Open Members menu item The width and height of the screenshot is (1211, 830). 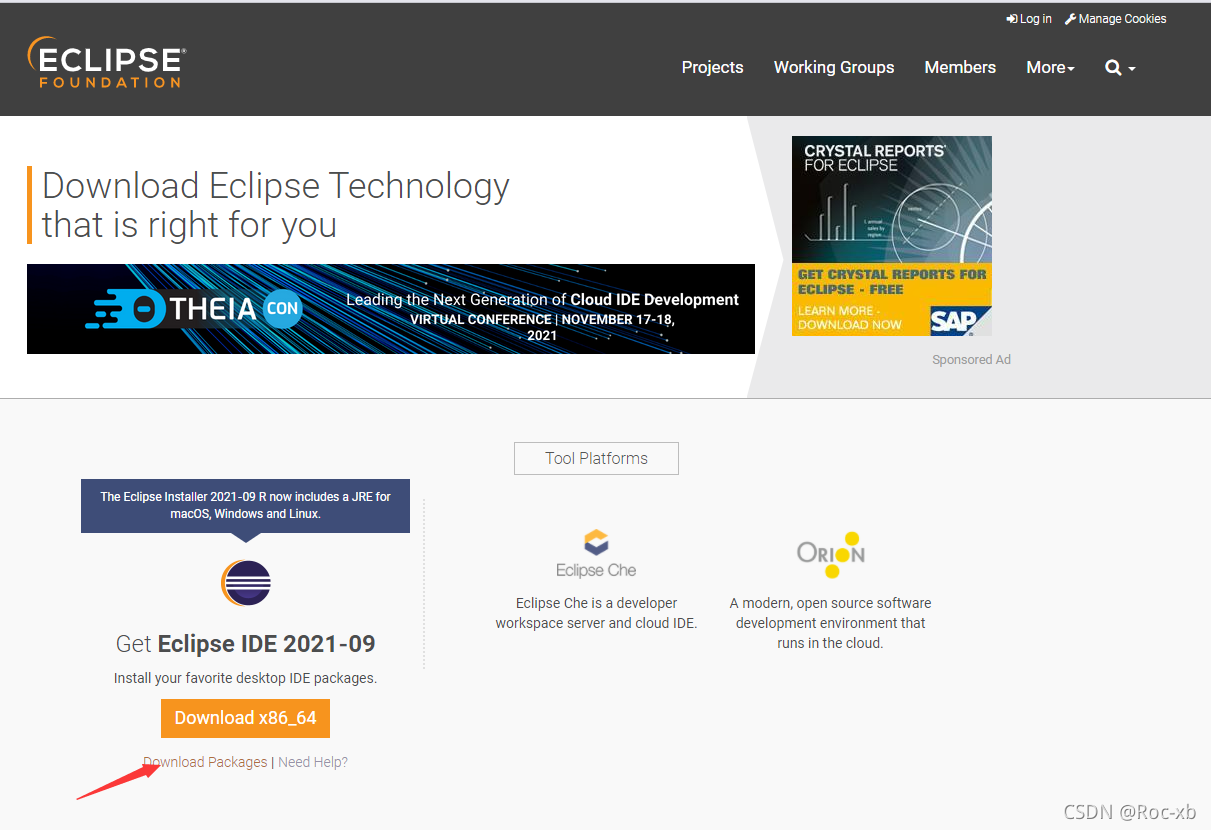click(x=960, y=67)
